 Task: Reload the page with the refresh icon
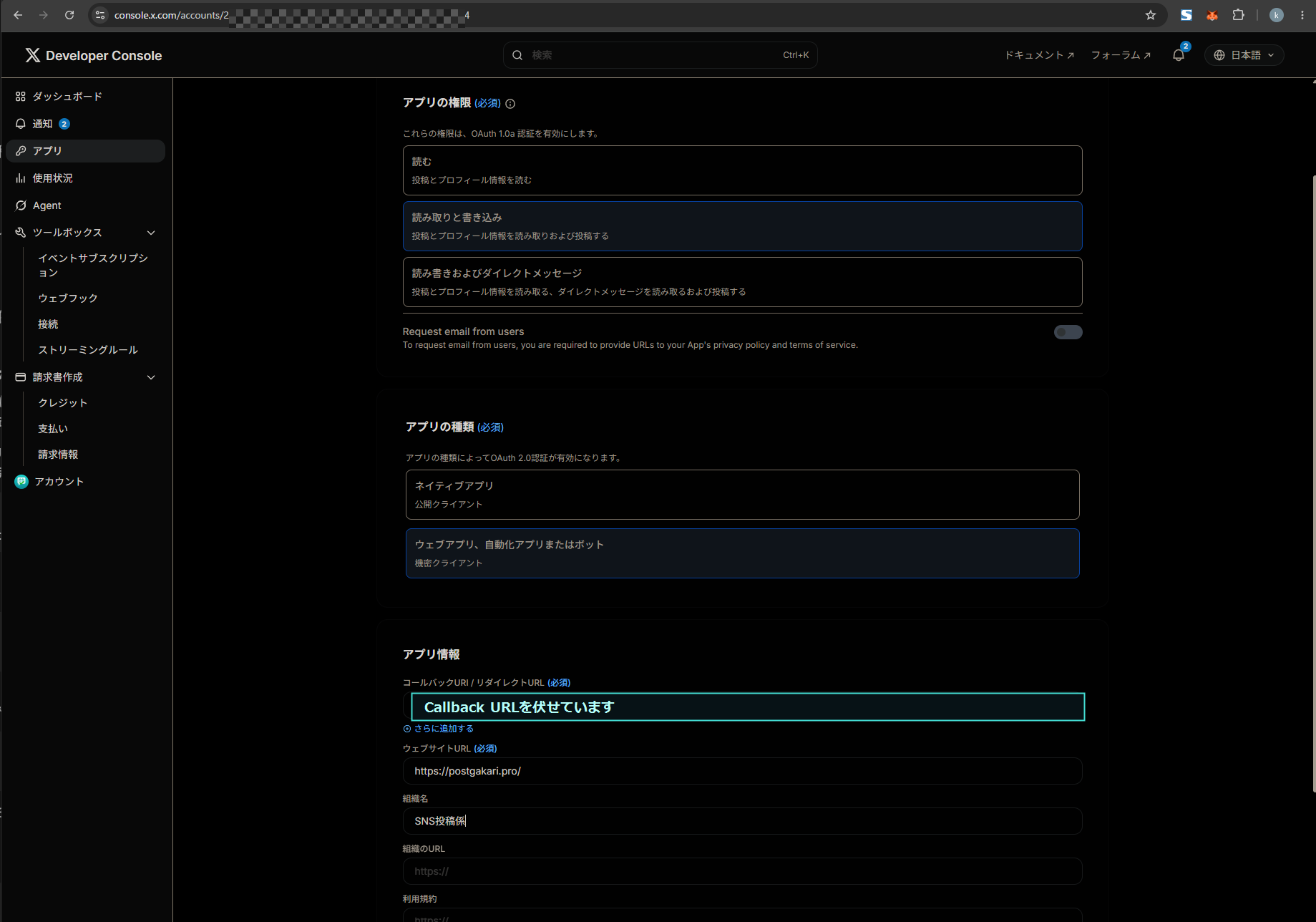pyautogui.click(x=69, y=15)
